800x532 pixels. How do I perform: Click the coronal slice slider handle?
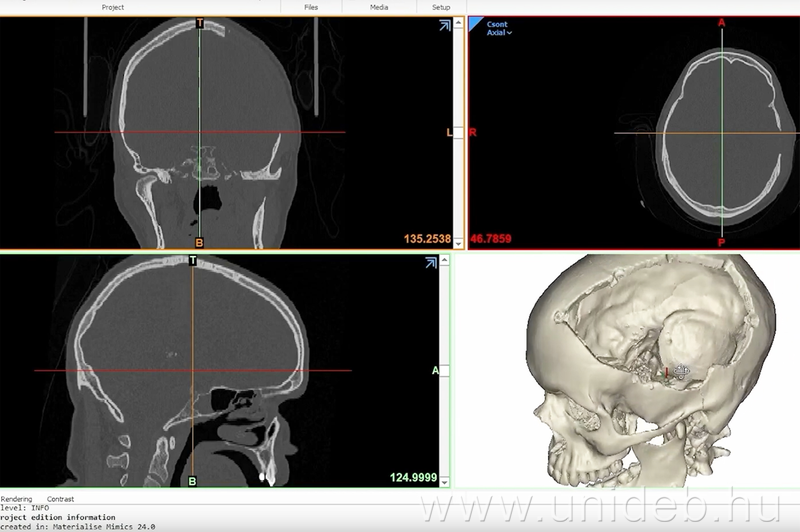pos(458,132)
